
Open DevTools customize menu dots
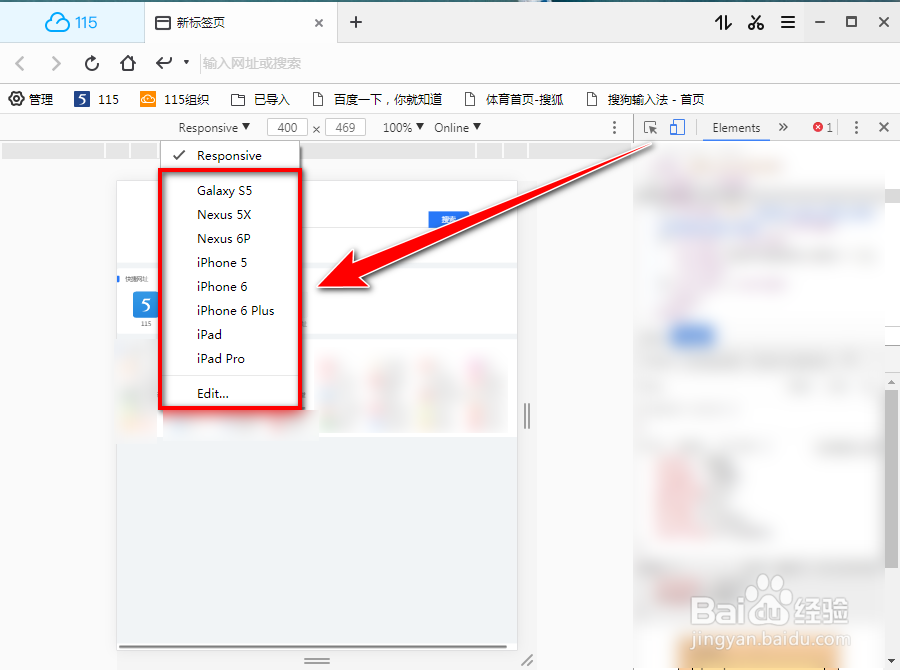(856, 127)
